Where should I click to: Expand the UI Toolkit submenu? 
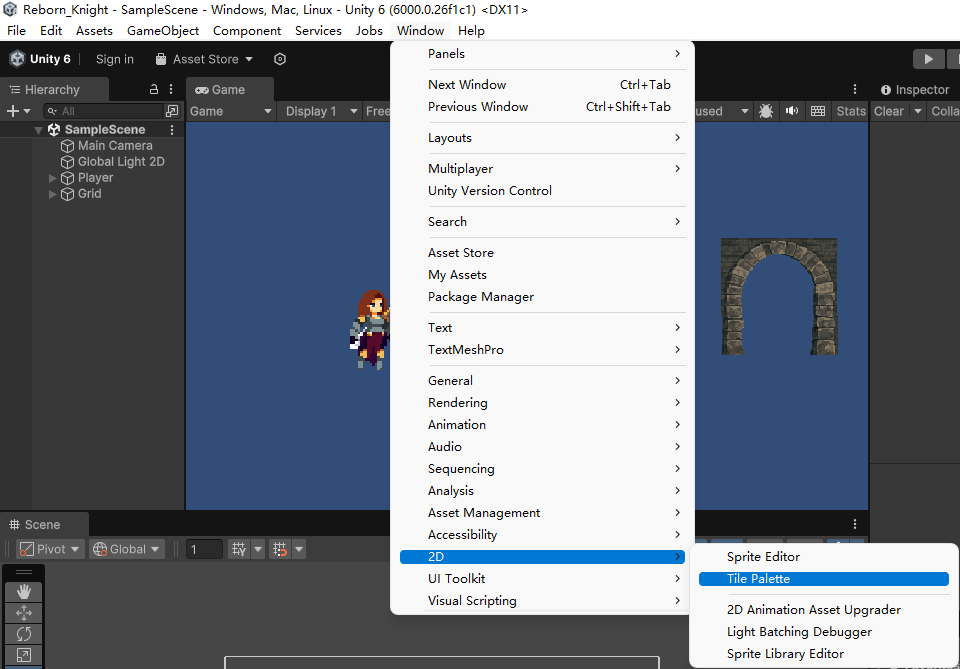click(542, 578)
